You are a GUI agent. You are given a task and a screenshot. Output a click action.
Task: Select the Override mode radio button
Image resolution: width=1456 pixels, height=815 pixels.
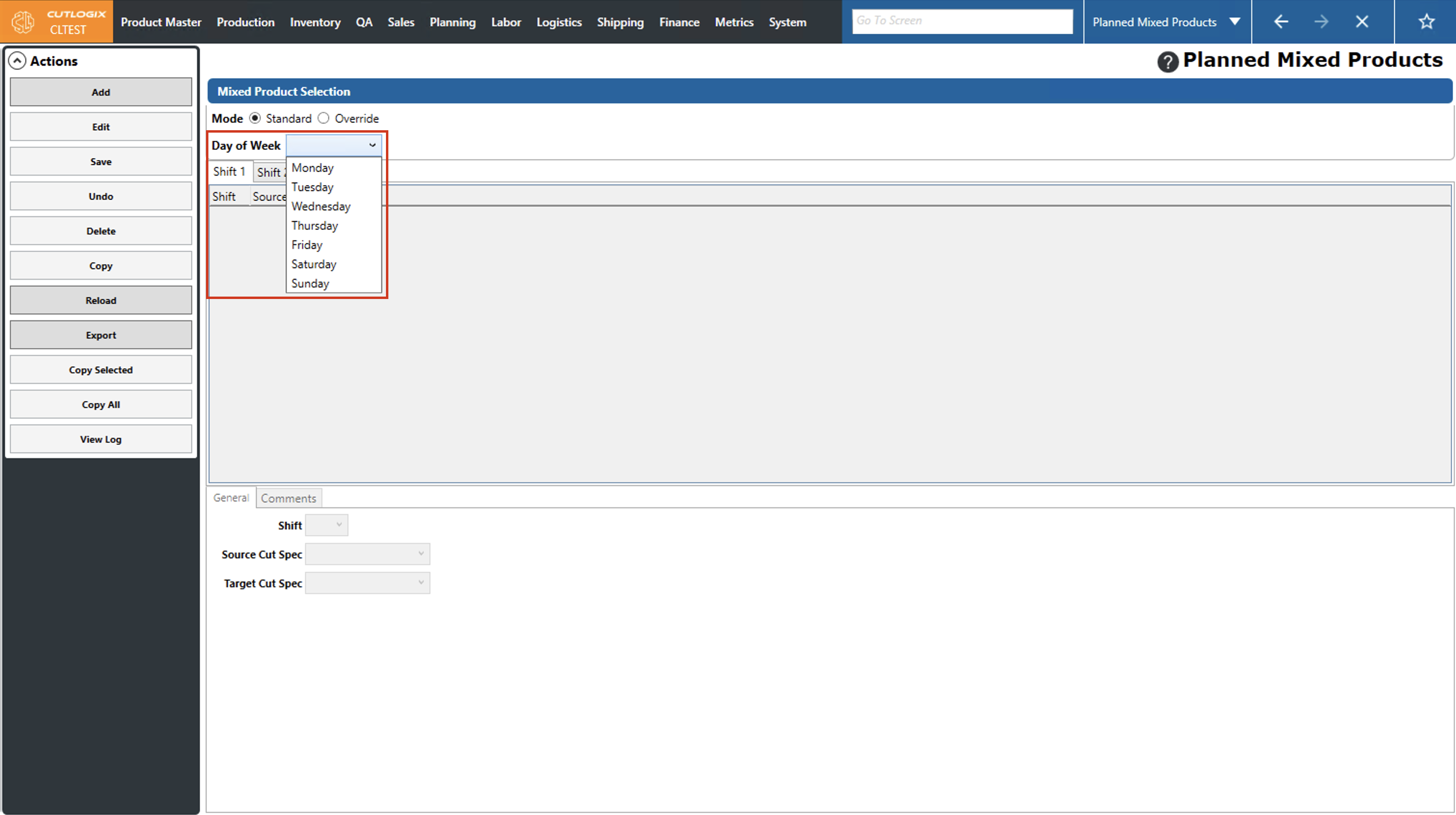click(x=323, y=118)
